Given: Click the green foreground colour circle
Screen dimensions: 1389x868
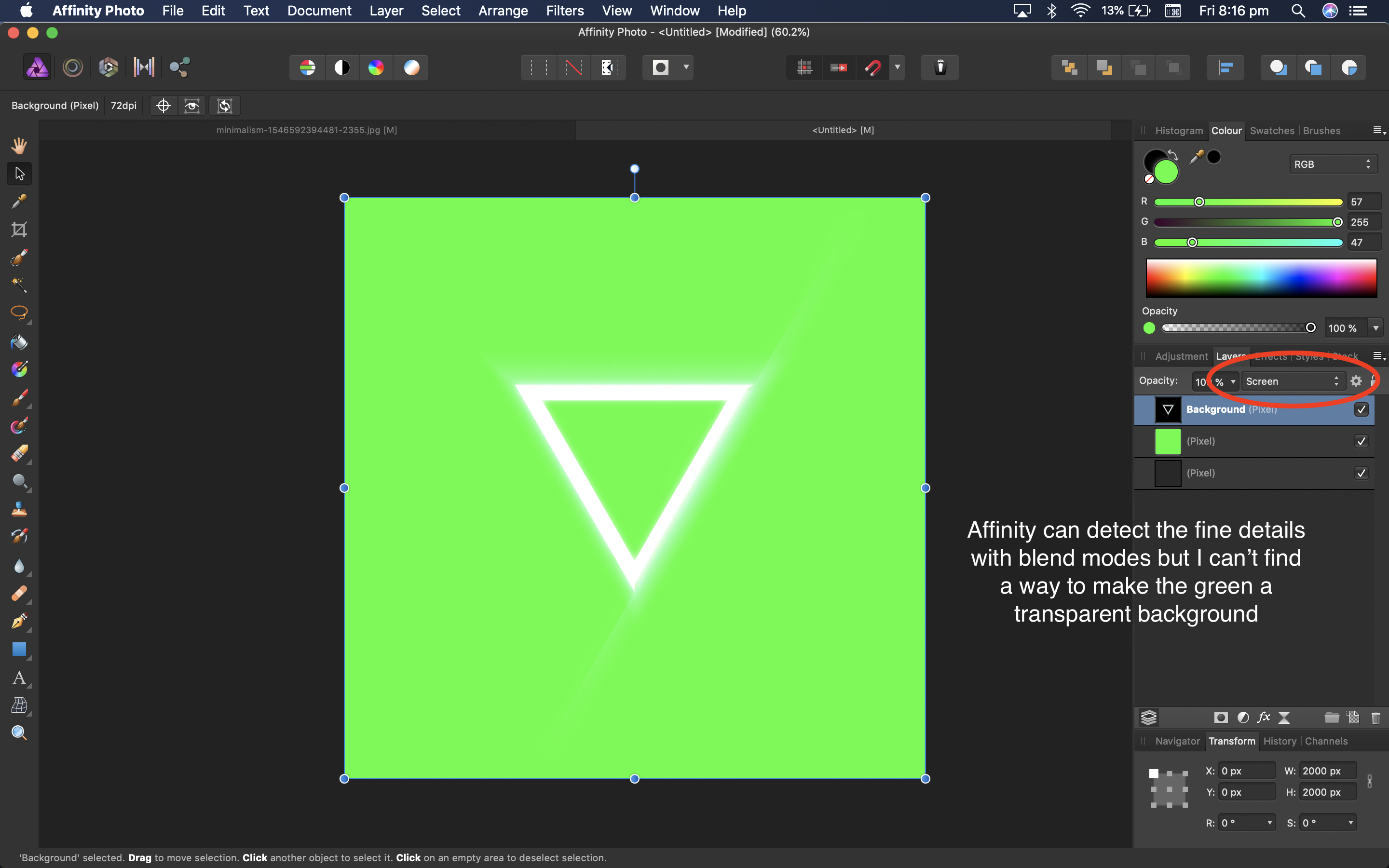Looking at the screenshot, I should (x=1166, y=172).
